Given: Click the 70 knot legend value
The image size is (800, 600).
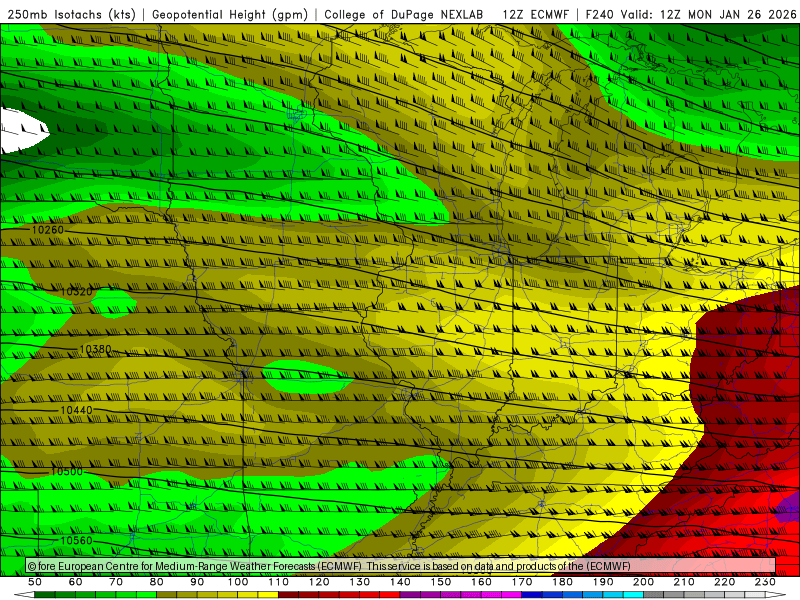Looking at the screenshot, I should tap(116, 582).
